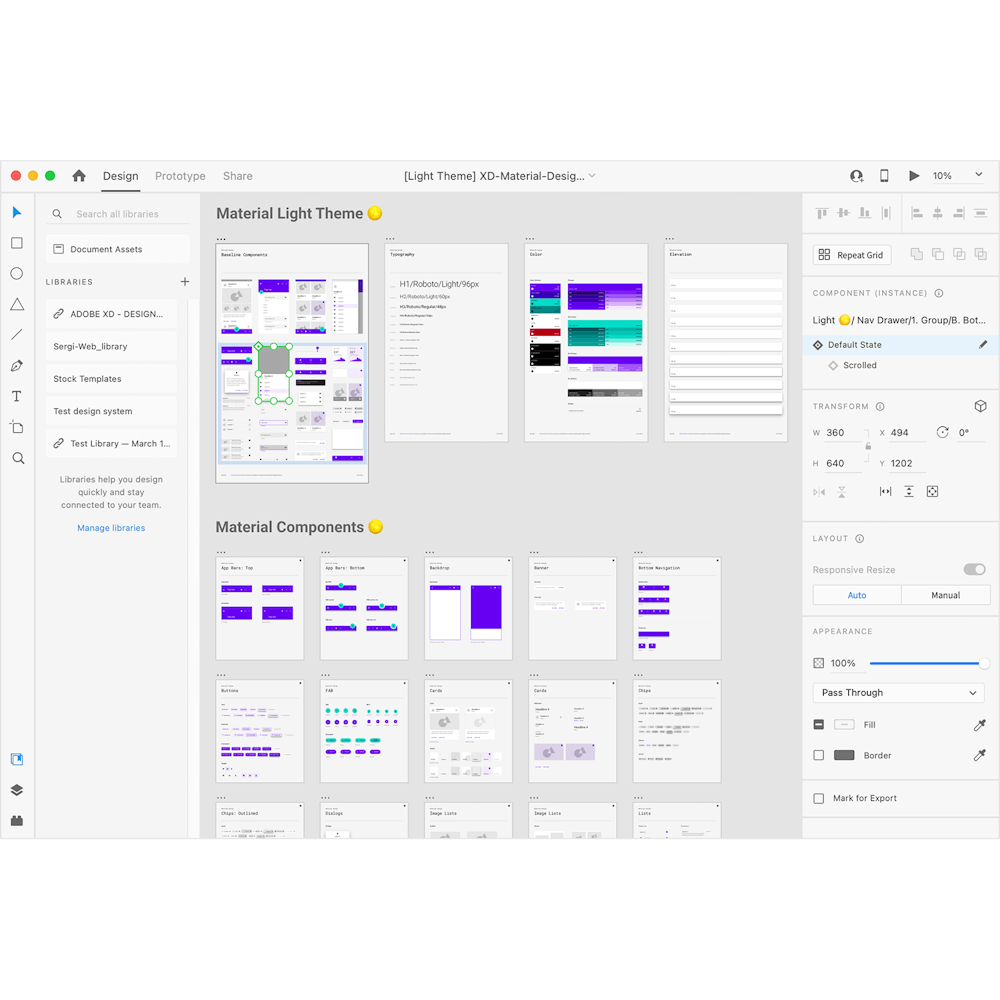1000x1000 pixels.
Task: Open the Share tab
Action: click(237, 176)
